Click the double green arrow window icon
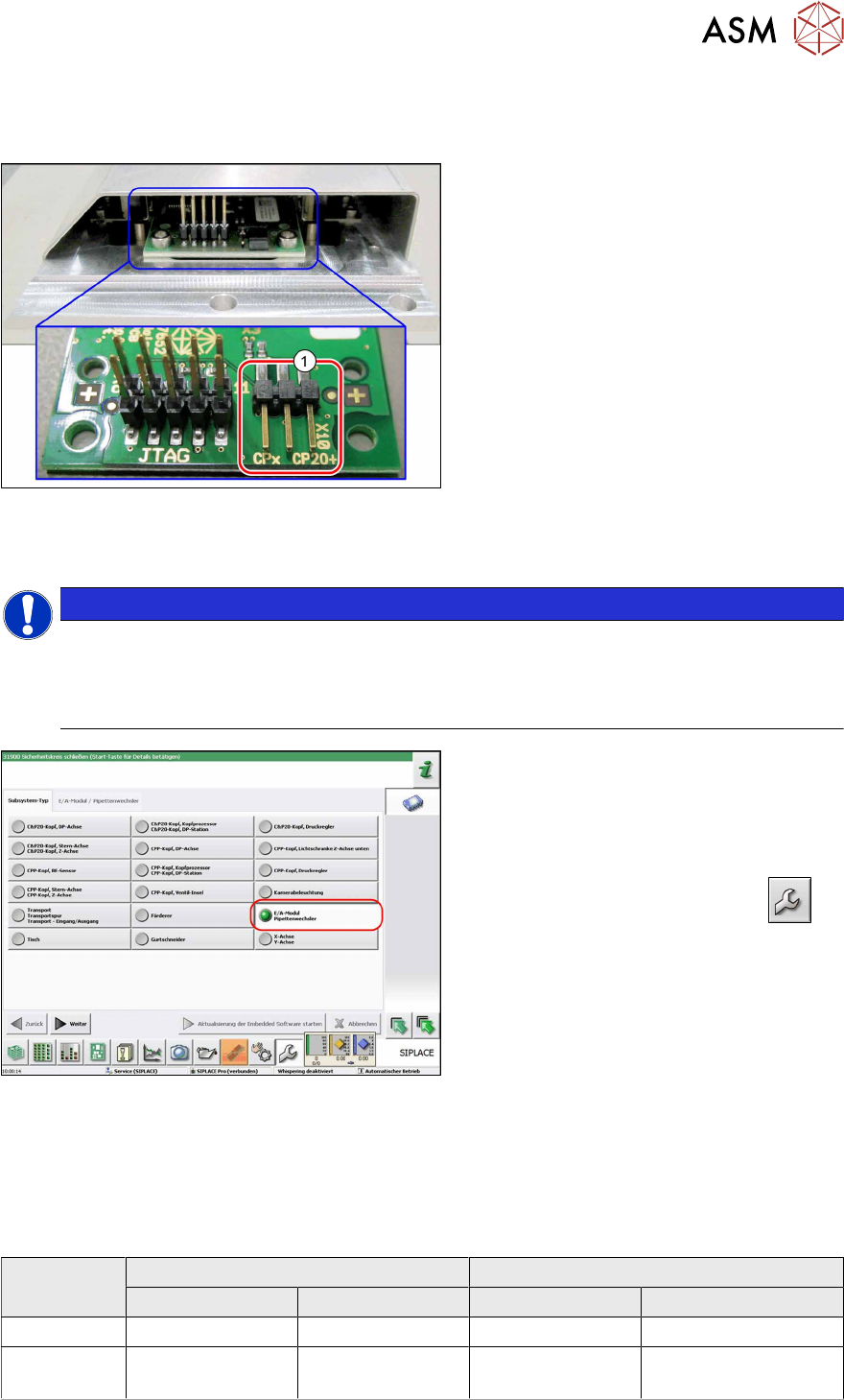 pyautogui.click(x=426, y=1025)
